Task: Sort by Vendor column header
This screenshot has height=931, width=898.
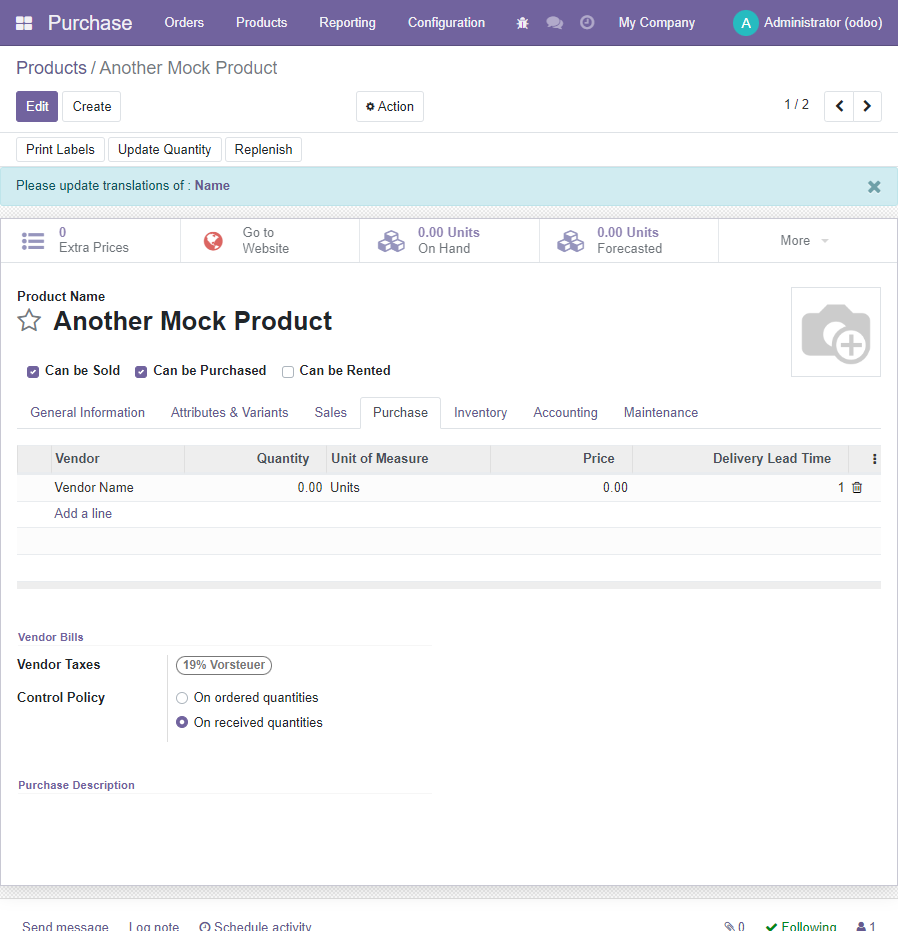Action: (x=118, y=459)
